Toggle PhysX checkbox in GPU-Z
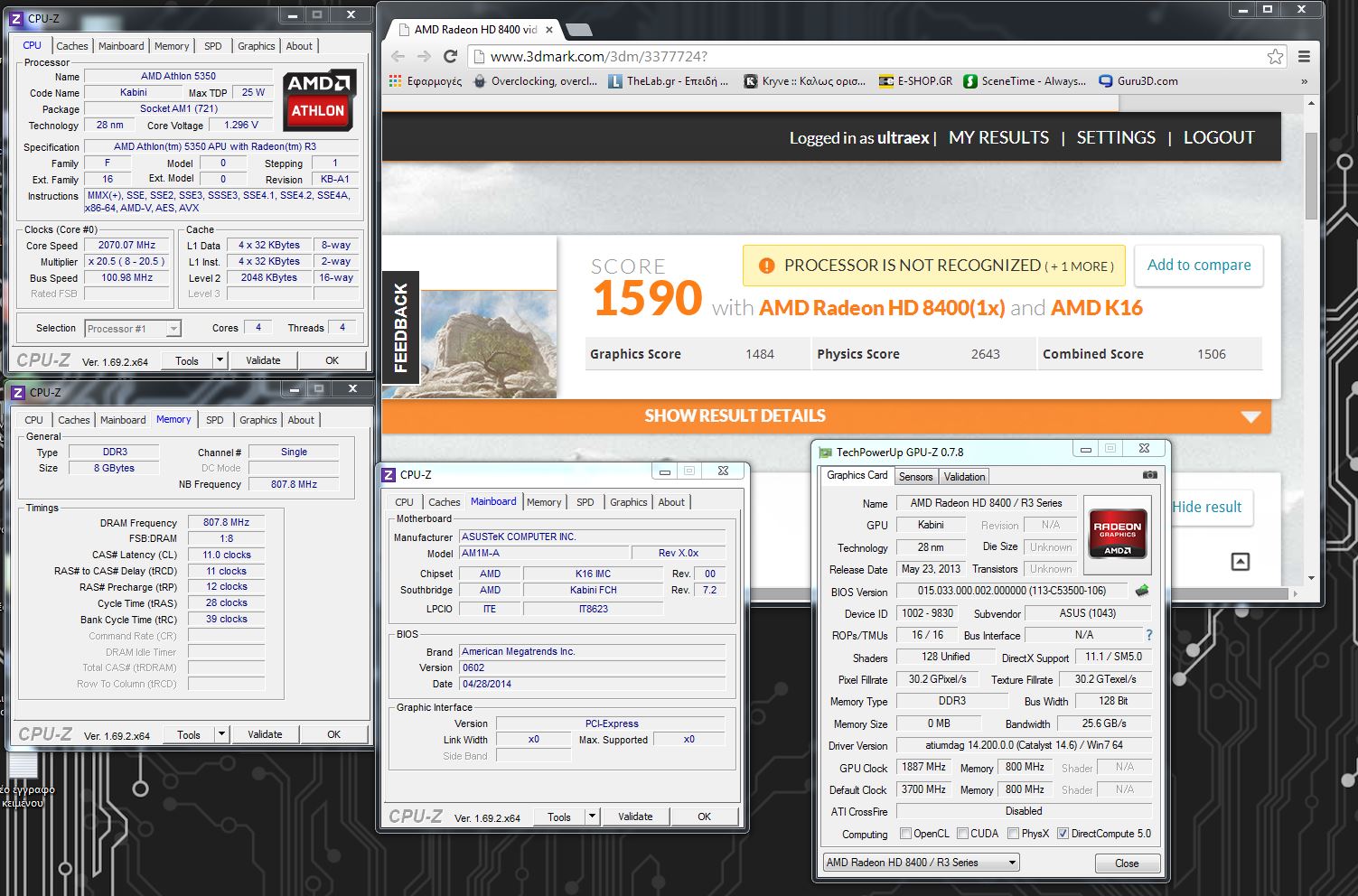This screenshot has height=896, width=1358. [x=1013, y=834]
